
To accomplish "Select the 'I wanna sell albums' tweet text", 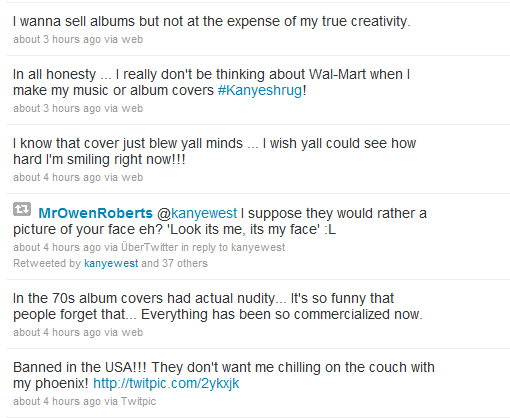I will [x=212, y=21].
